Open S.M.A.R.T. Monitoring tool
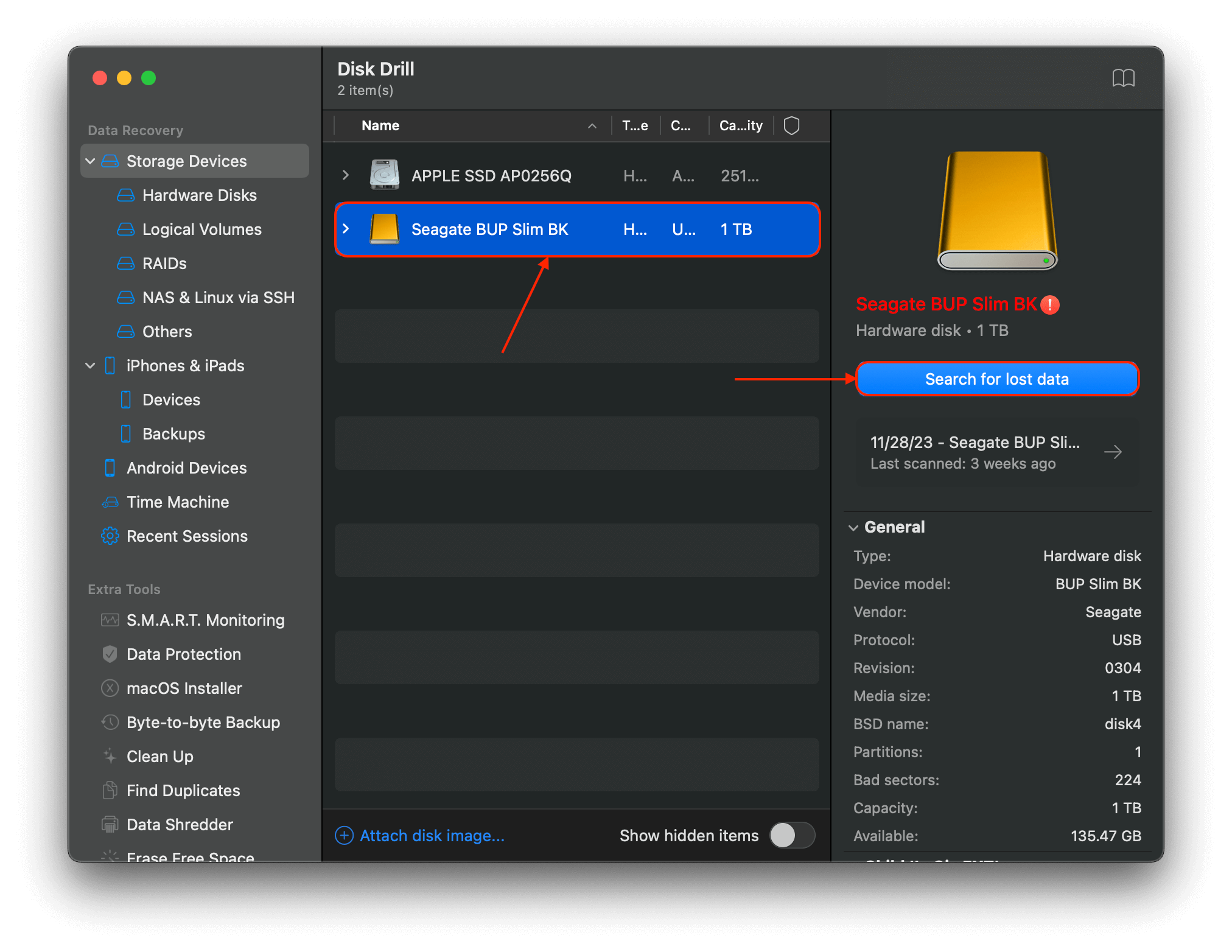The width and height of the screenshot is (1232, 952). (205, 620)
